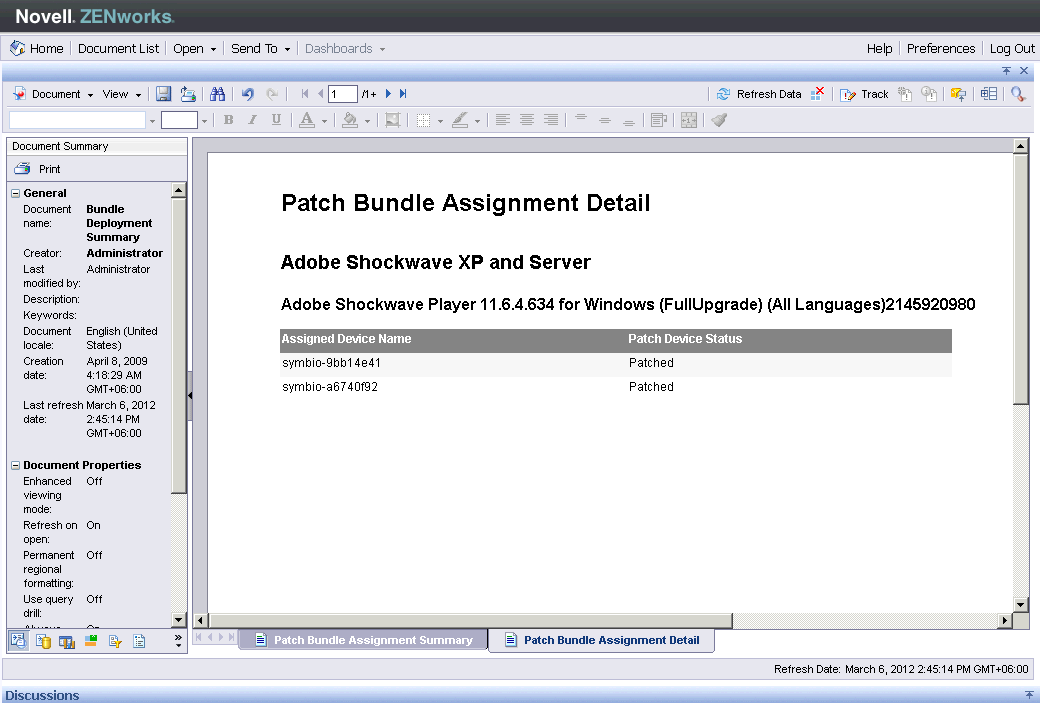Screen dimensions: 1040x703
Task: Toggle Underline formatting
Action: [276, 120]
